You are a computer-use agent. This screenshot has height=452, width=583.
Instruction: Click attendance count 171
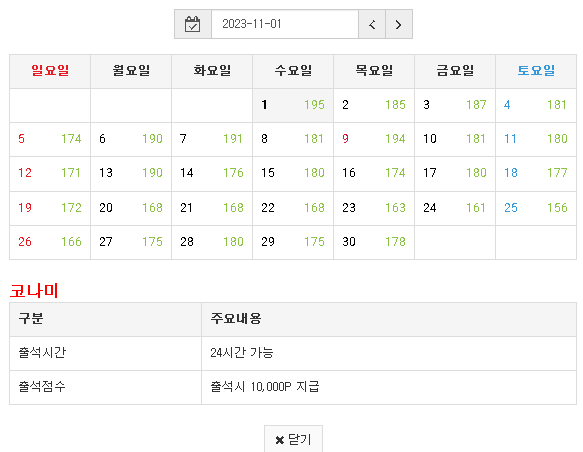point(71,173)
